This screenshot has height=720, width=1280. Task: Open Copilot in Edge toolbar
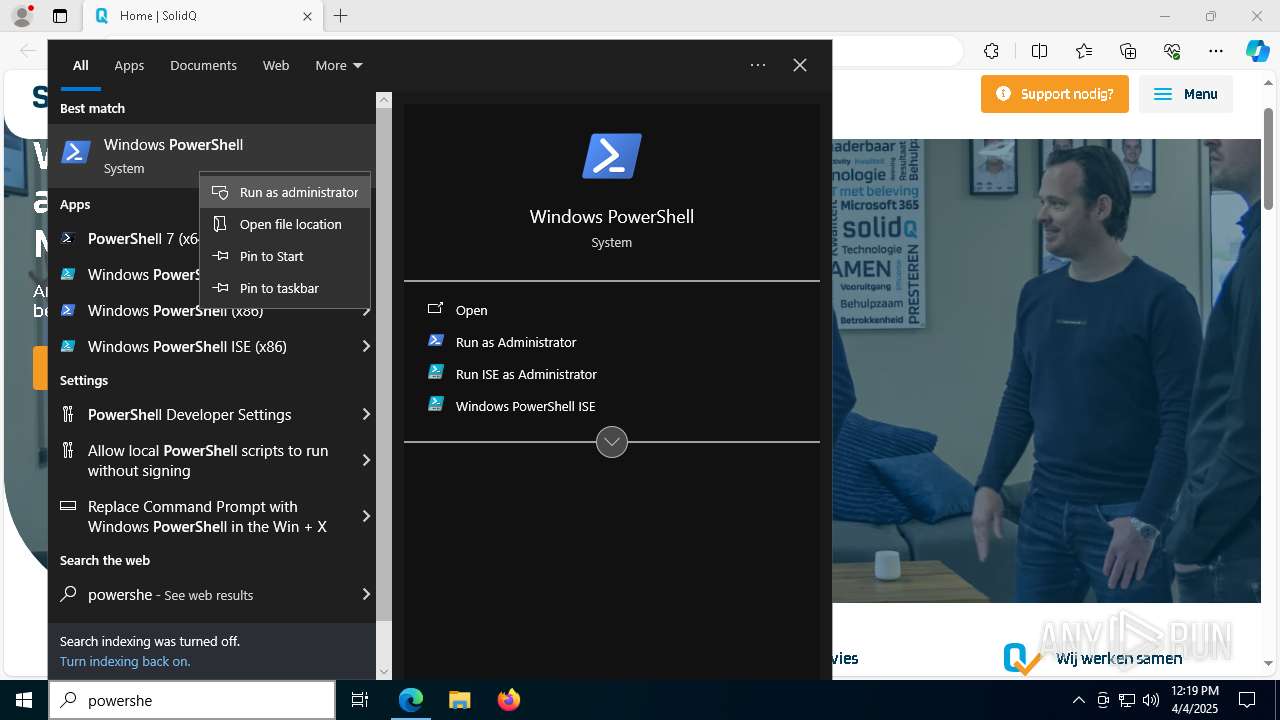point(1257,51)
